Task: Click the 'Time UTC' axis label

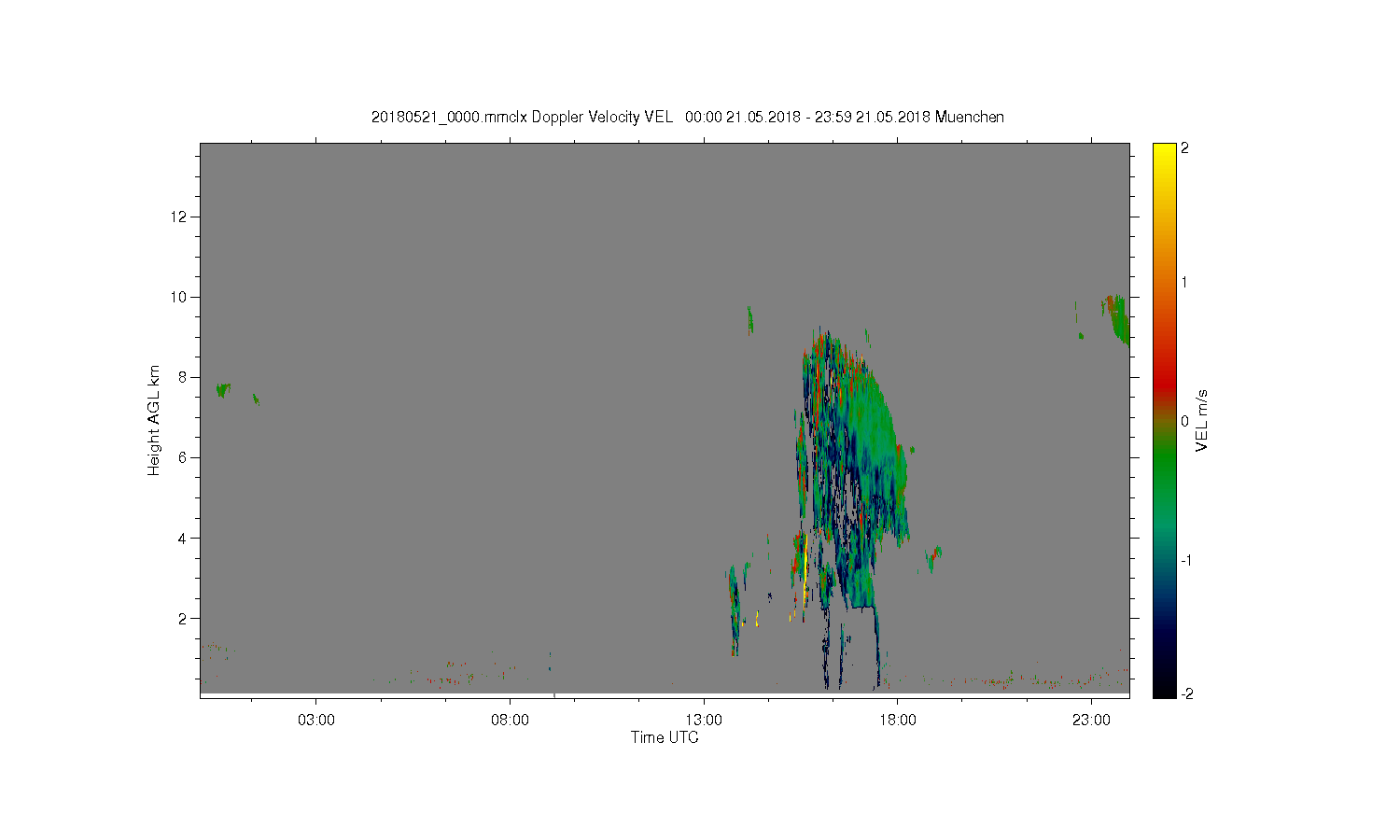Action: coord(665,737)
